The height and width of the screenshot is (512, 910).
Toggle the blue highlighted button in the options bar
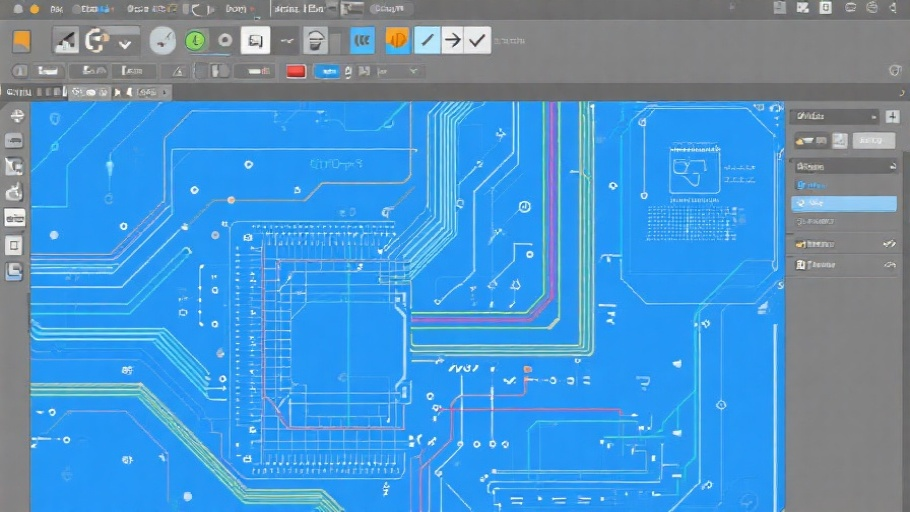click(x=327, y=71)
